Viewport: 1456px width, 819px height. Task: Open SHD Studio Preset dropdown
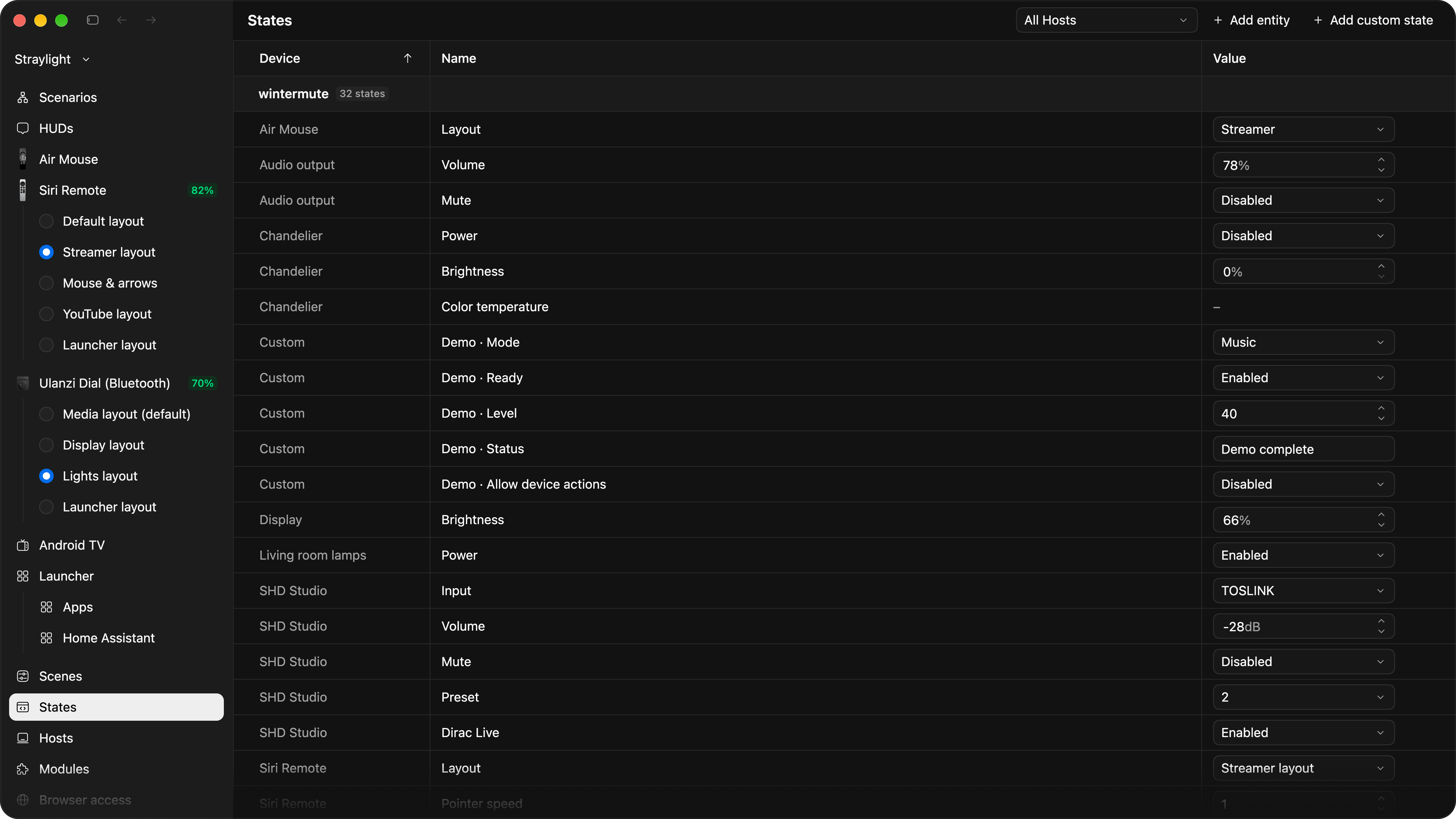pos(1303,697)
